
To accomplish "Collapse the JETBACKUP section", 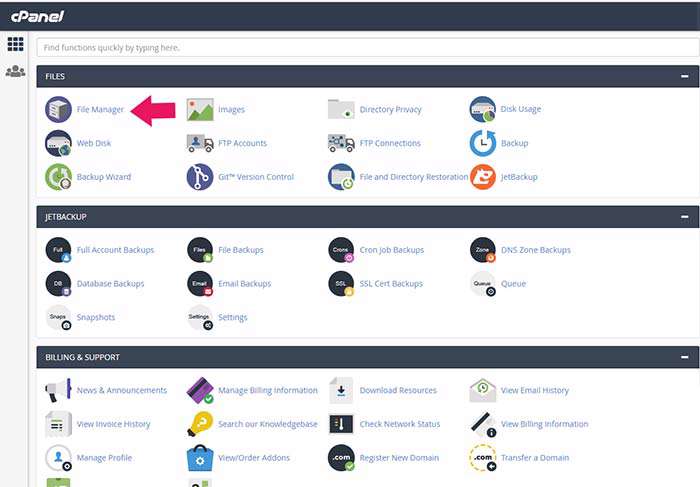I will 684,217.
